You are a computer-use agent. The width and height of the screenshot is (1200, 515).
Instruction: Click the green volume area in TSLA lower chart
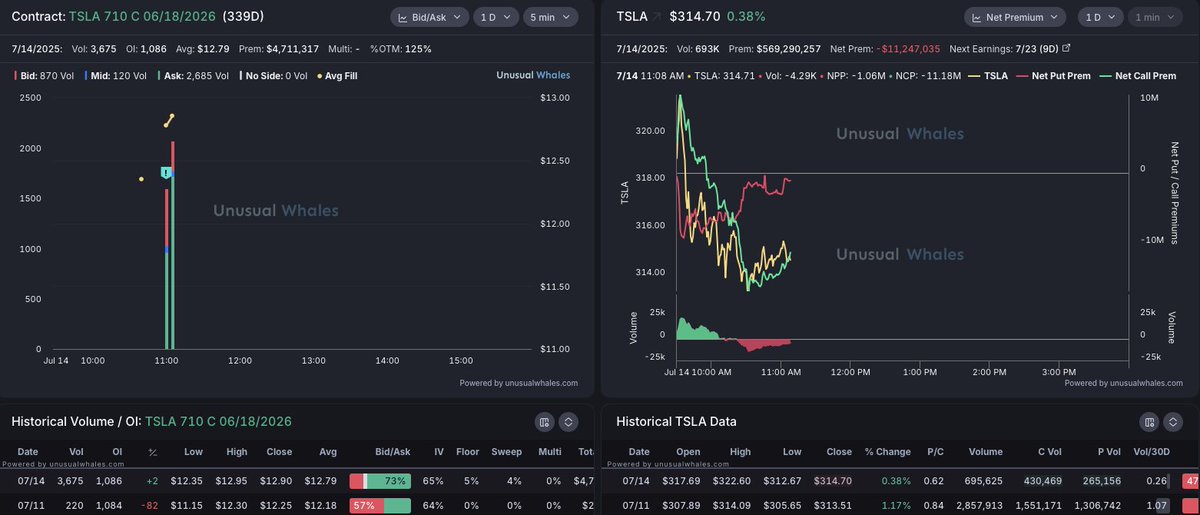(698, 329)
